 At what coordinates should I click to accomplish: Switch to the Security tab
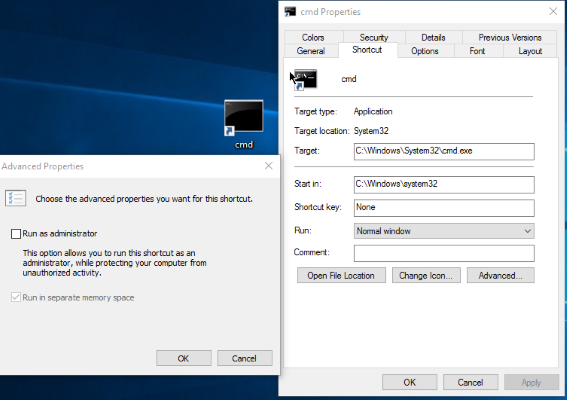coord(374,37)
